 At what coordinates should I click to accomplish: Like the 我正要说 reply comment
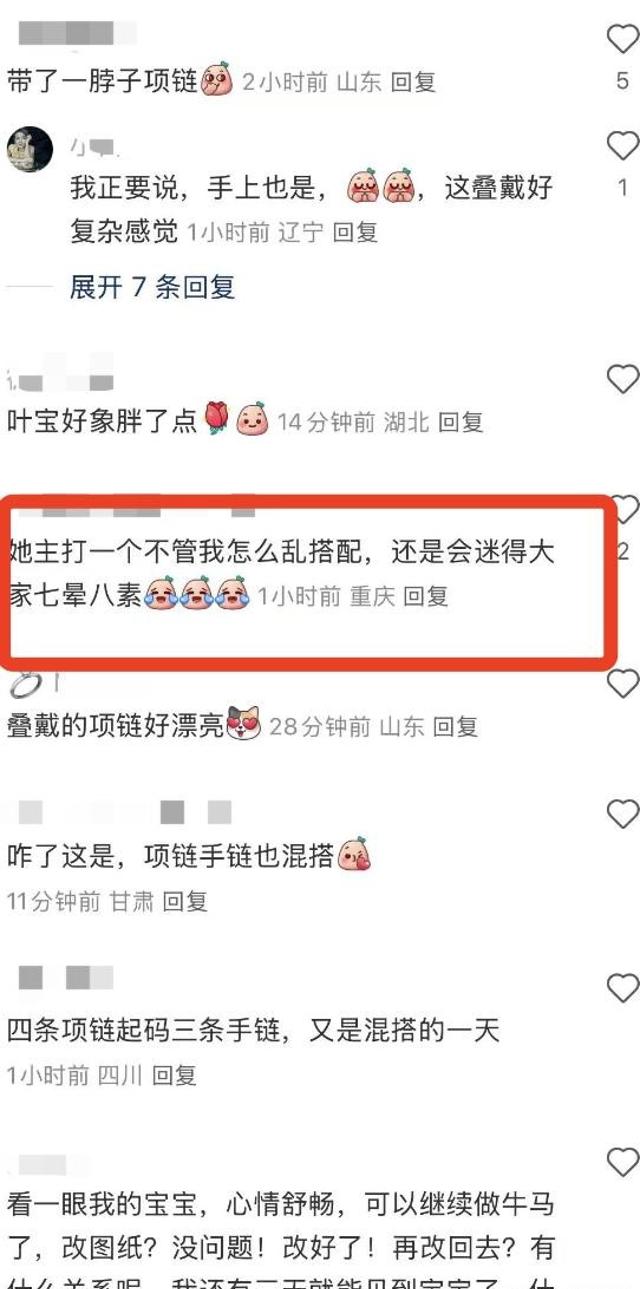[623, 147]
